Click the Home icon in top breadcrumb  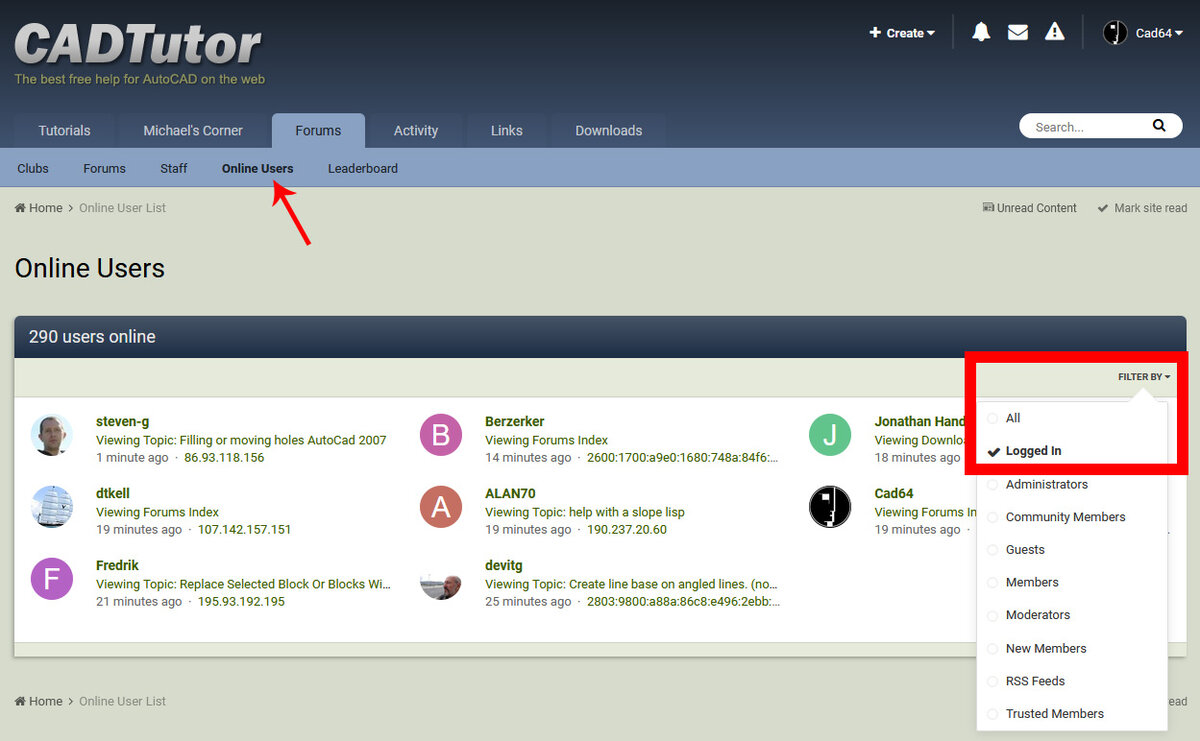pyautogui.click(x=20, y=208)
